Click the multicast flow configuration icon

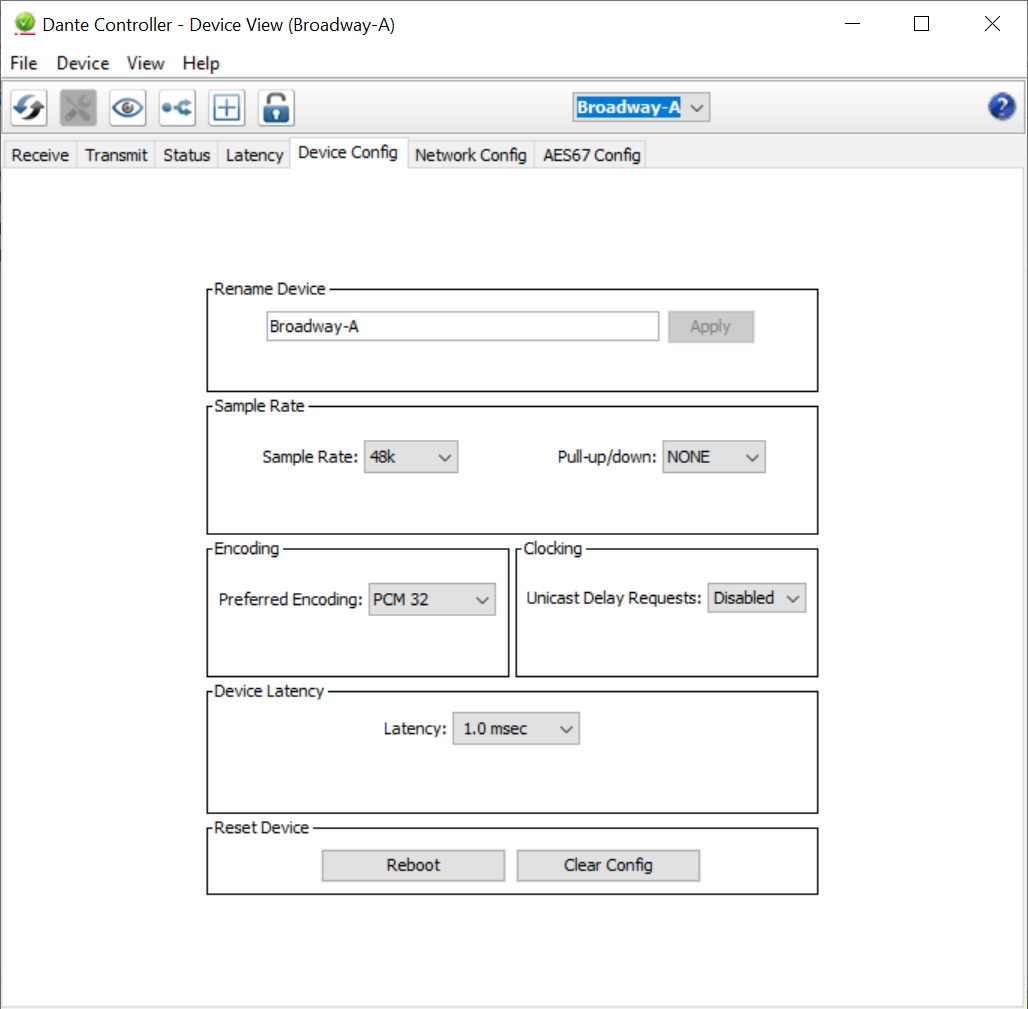coord(177,108)
